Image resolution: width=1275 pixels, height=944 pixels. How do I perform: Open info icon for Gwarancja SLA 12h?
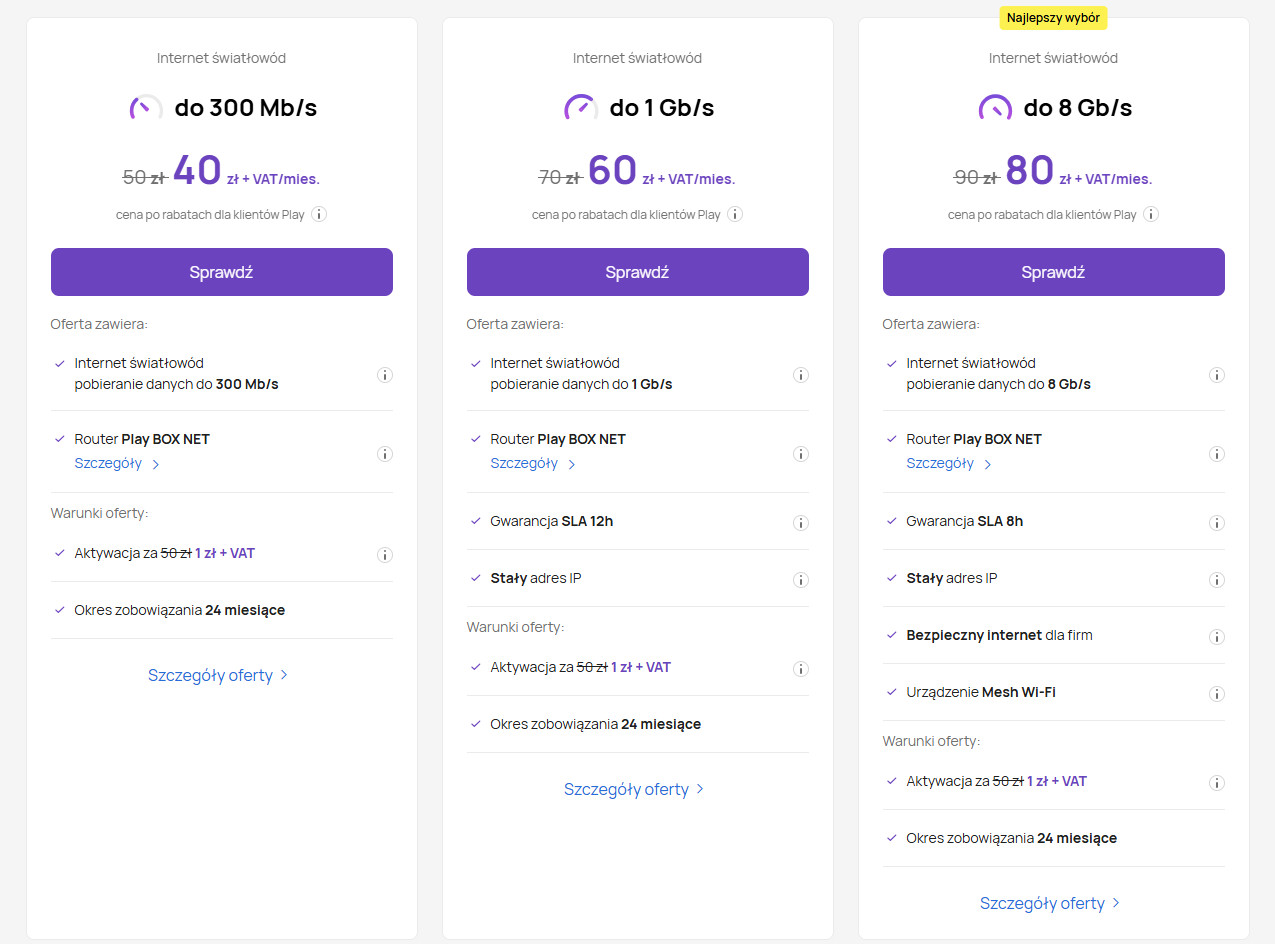(800, 522)
